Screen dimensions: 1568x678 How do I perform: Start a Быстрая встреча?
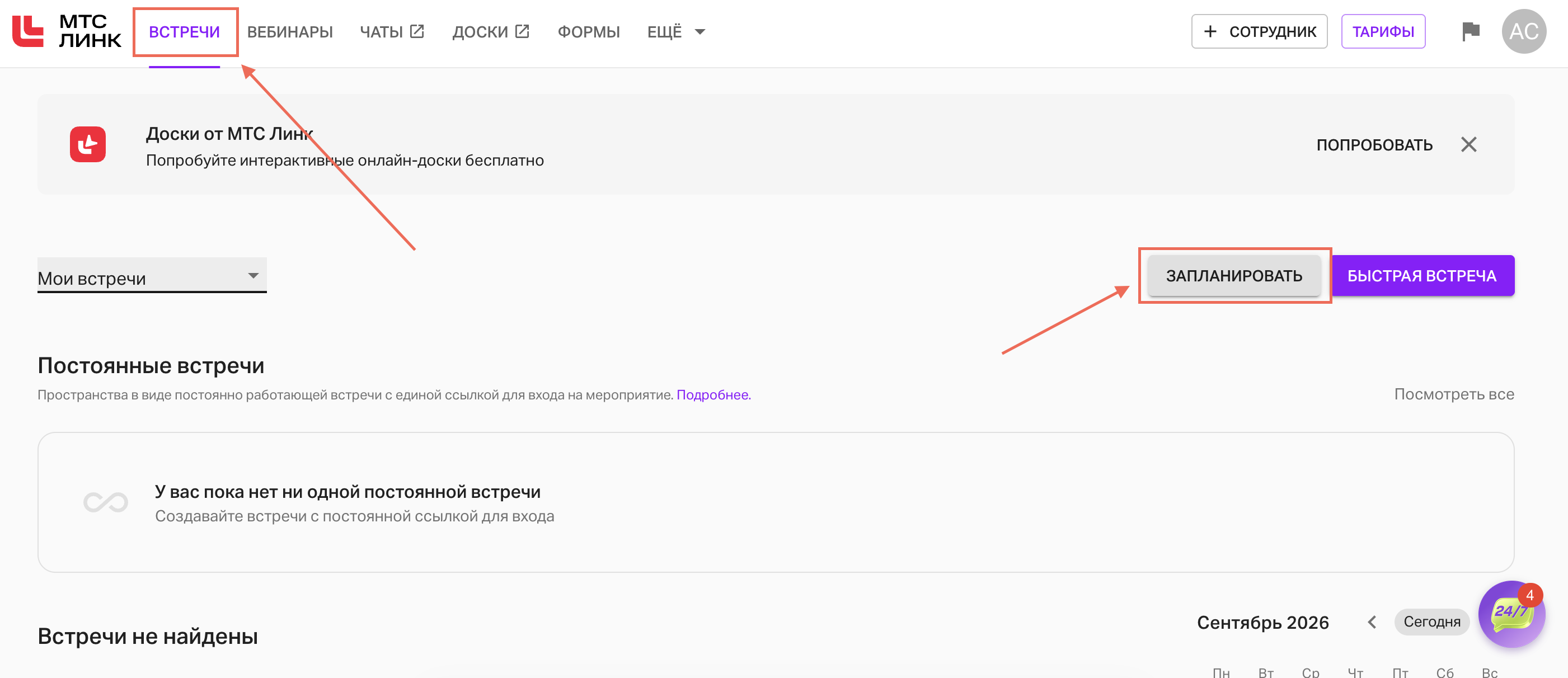click(1423, 276)
